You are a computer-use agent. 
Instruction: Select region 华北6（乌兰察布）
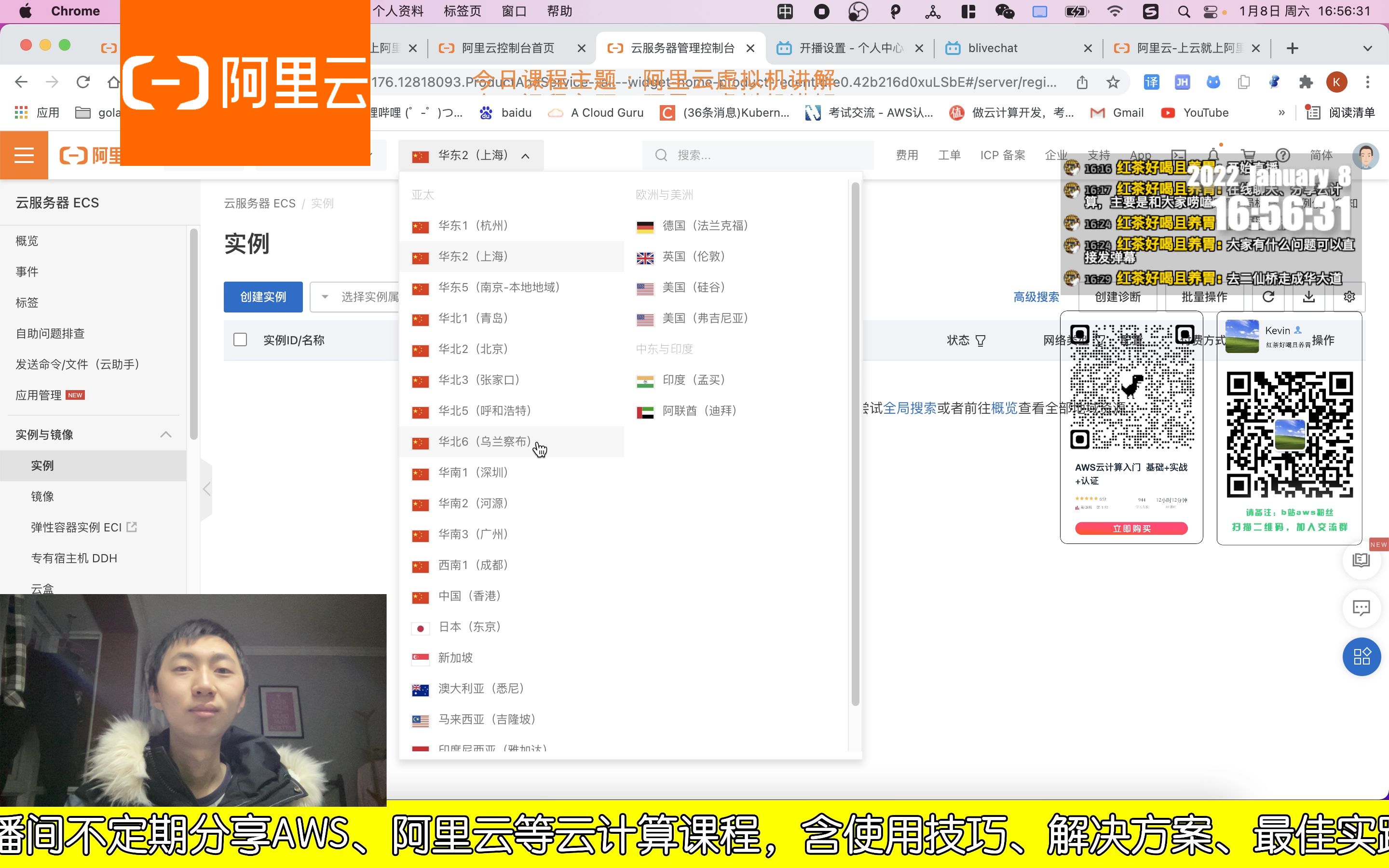485,441
